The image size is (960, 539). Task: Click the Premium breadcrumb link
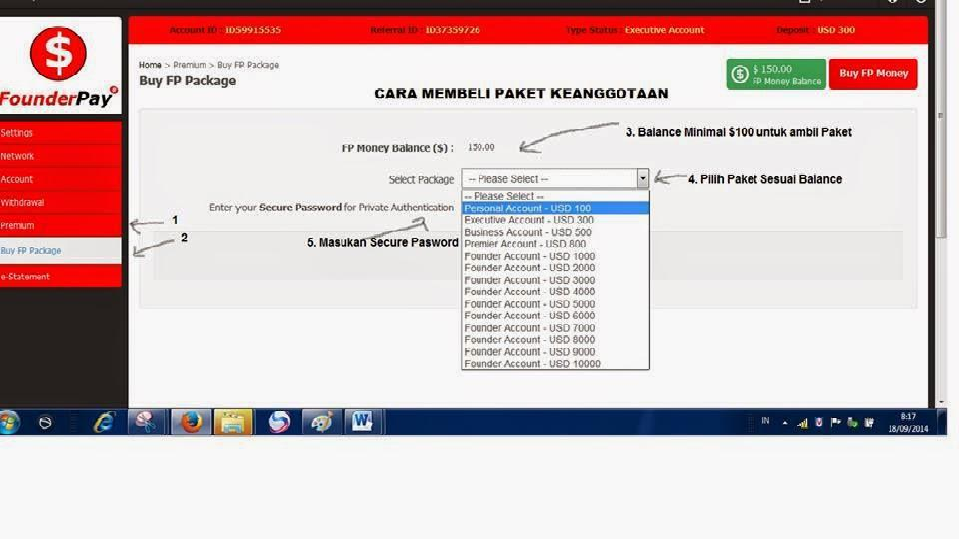(189, 65)
